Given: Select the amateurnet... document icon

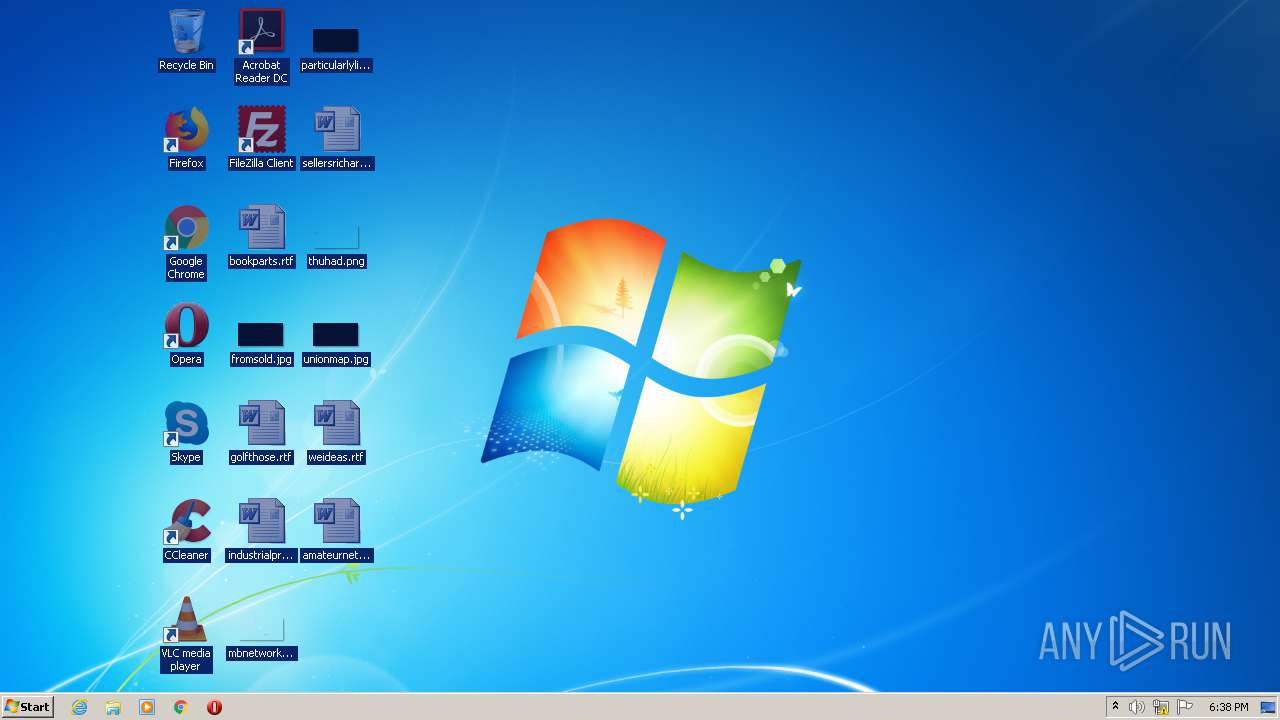Looking at the screenshot, I should point(336,530).
